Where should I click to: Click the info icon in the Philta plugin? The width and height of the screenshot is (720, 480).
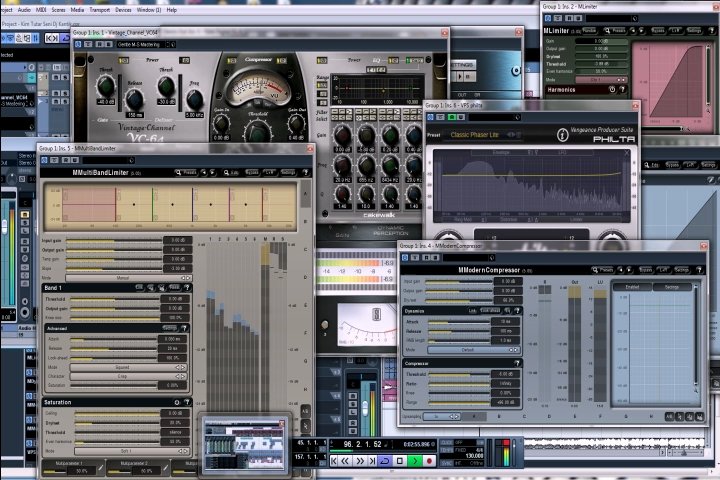click(x=562, y=135)
